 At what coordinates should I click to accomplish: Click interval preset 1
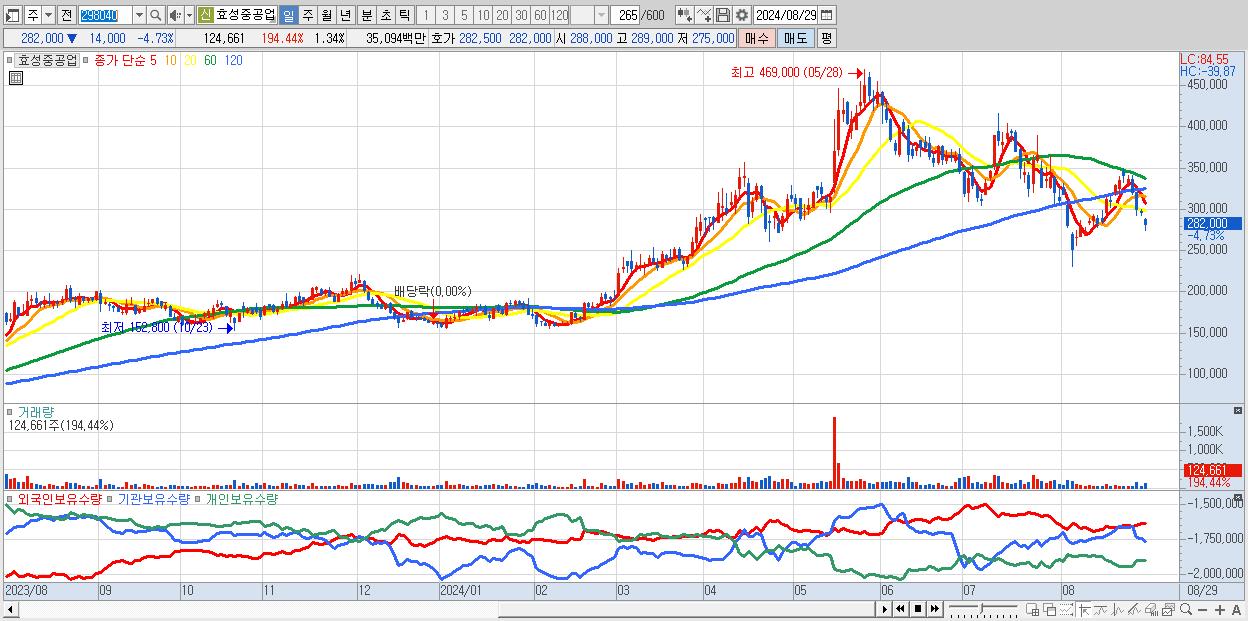coord(426,15)
